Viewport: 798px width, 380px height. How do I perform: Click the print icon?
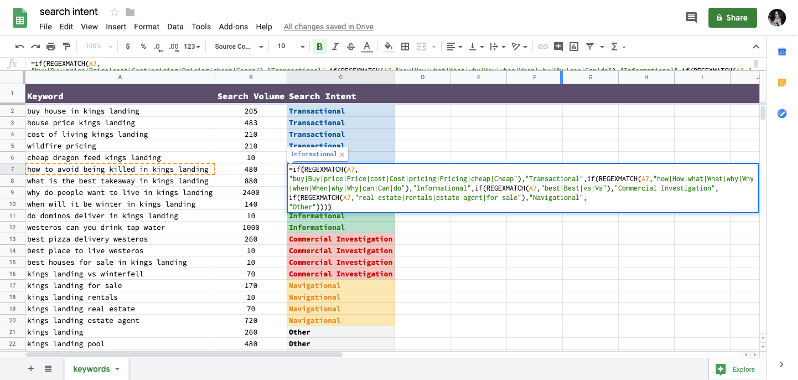pos(51,47)
